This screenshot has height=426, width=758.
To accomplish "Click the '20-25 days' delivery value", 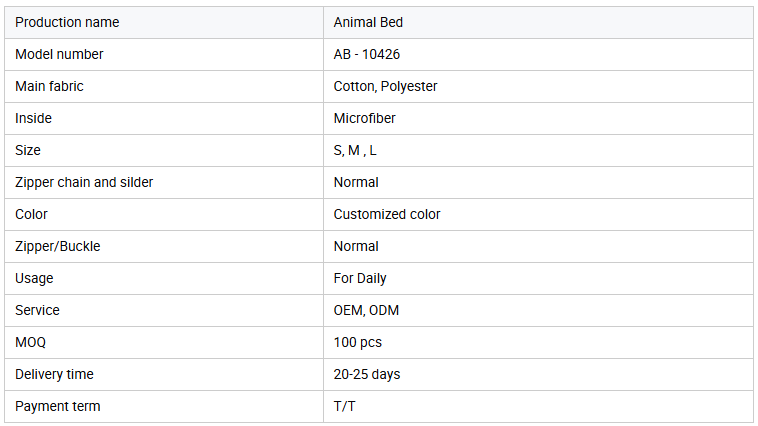I will [x=366, y=374].
